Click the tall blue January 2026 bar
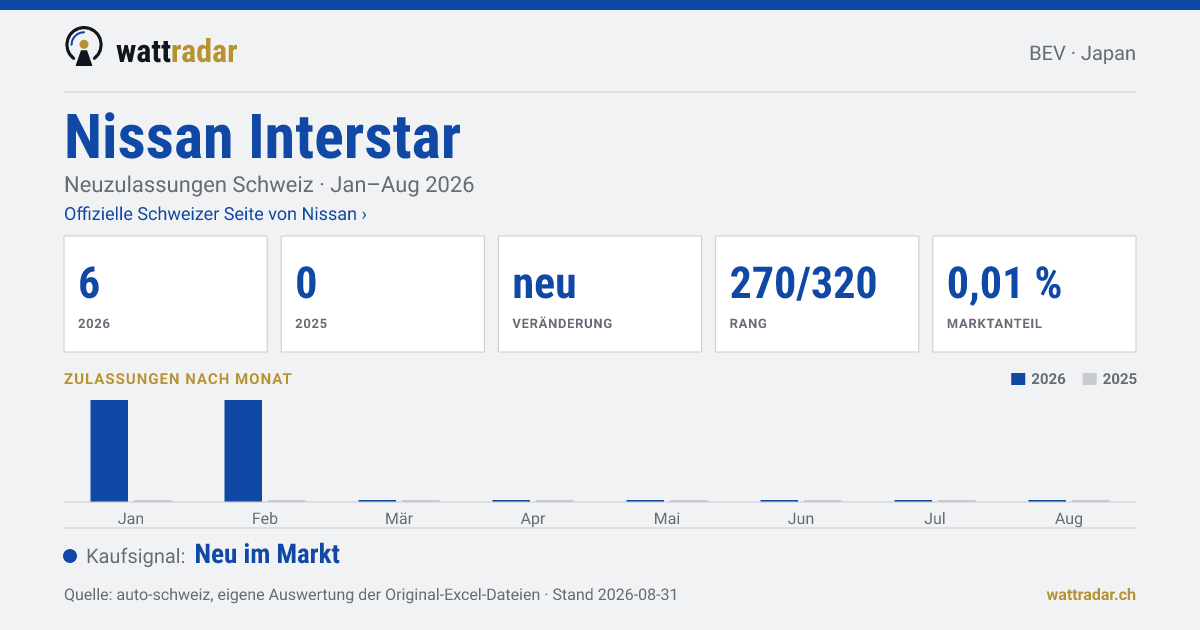Viewport: 1200px width, 630px height. [x=109, y=450]
